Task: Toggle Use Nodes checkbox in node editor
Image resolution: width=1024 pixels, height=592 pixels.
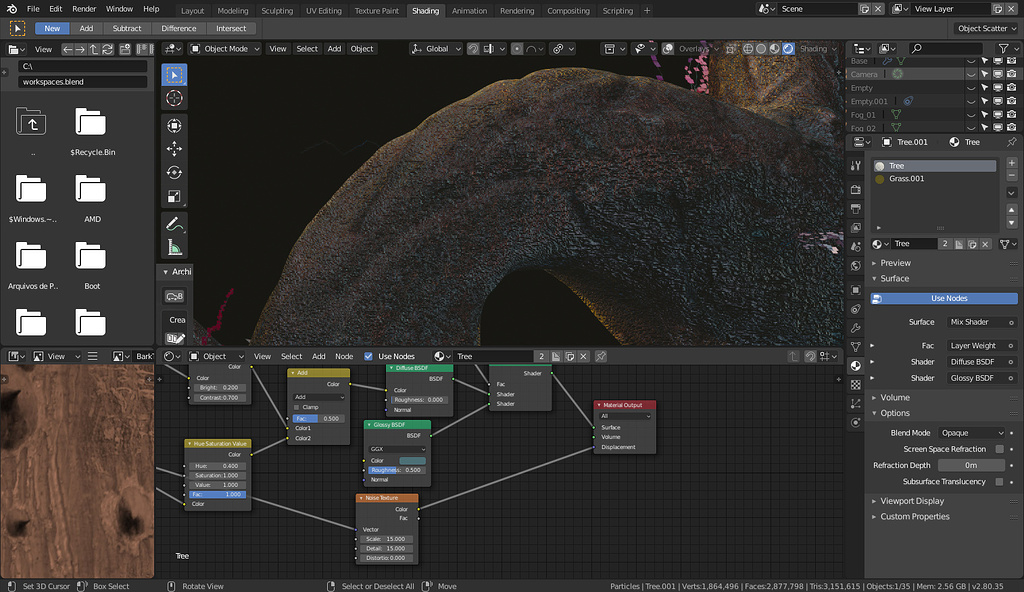Action: 368,356
